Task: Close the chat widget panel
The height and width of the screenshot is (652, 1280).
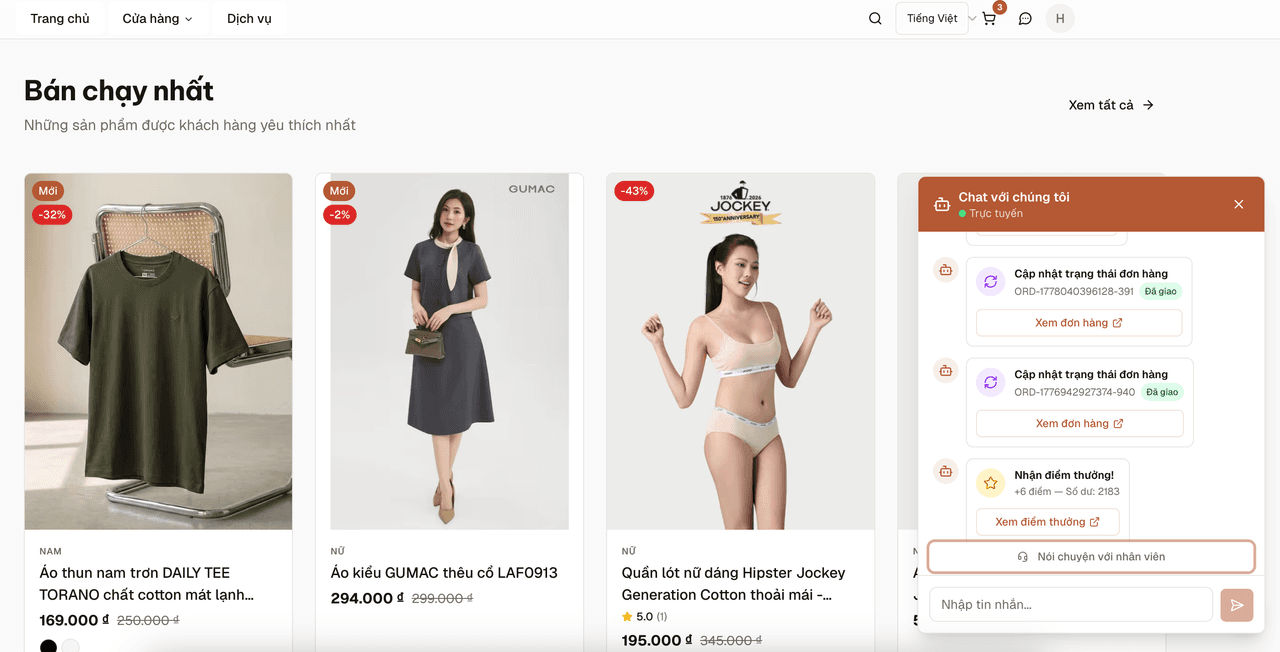Action: tap(1239, 204)
